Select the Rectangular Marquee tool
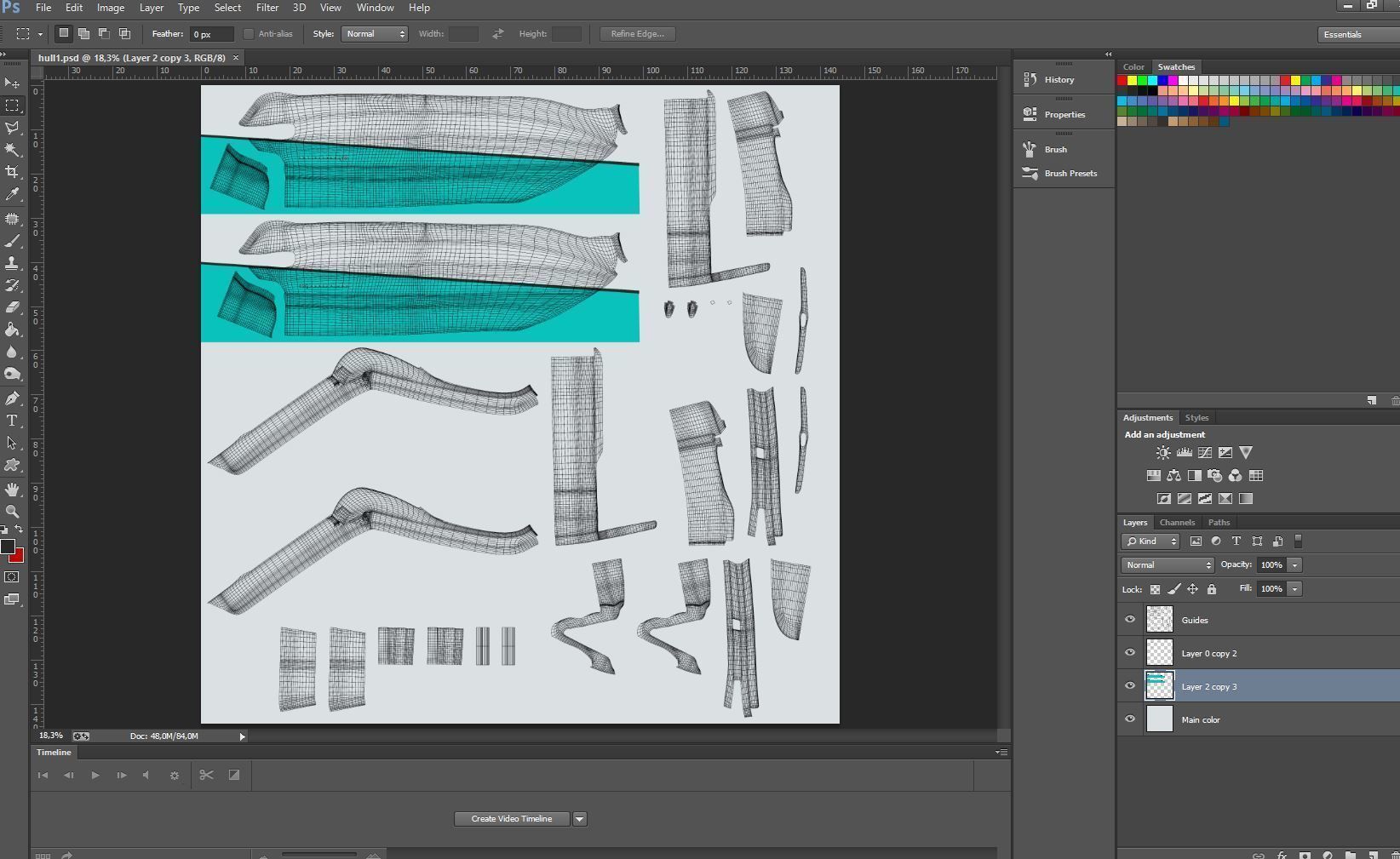Screen dimensions: 1400x859 point(12,105)
